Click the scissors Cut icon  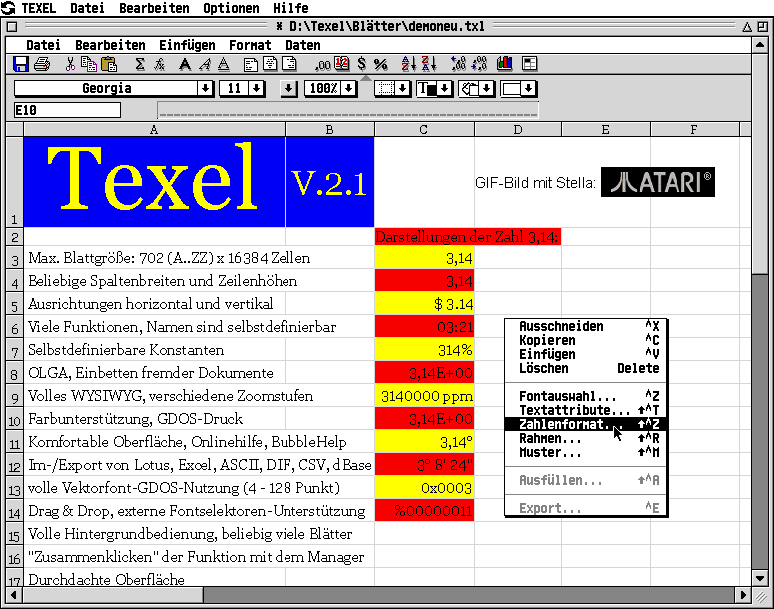(x=71, y=64)
